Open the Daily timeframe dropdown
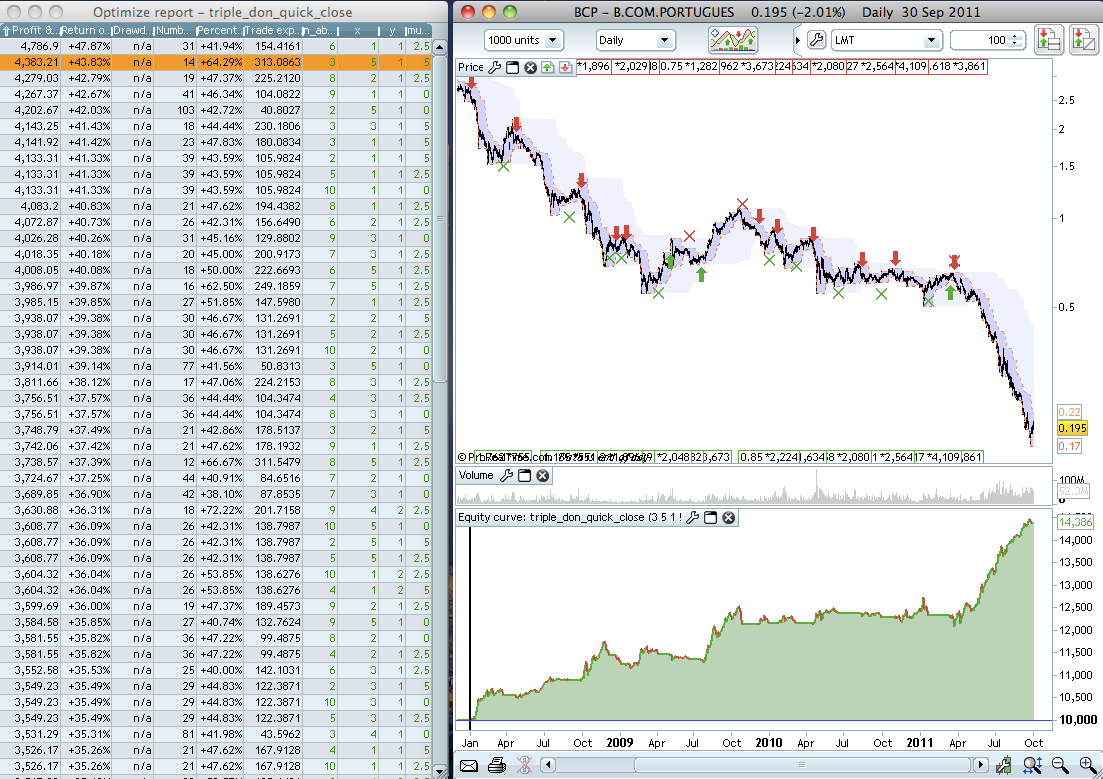 coord(635,40)
